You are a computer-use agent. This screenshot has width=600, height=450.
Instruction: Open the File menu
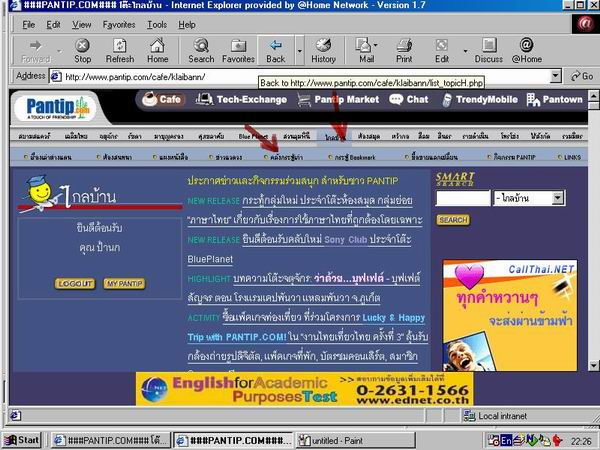point(28,24)
